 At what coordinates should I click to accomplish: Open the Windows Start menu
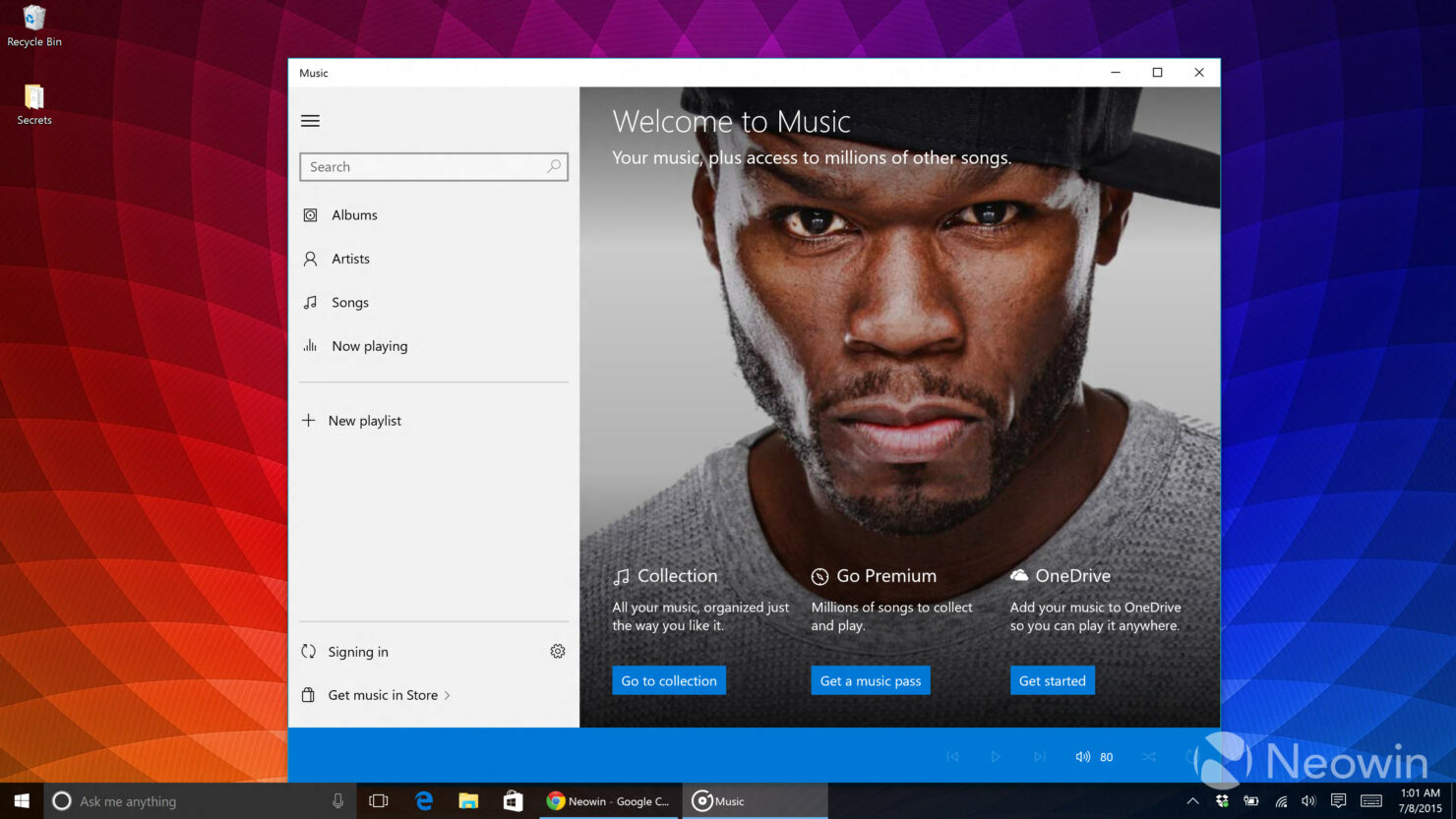click(x=22, y=801)
